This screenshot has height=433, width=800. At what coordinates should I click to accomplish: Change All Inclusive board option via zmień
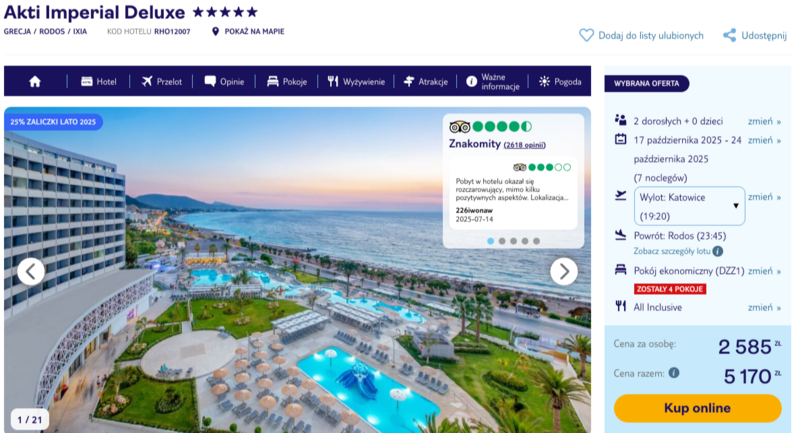(764, 308)
